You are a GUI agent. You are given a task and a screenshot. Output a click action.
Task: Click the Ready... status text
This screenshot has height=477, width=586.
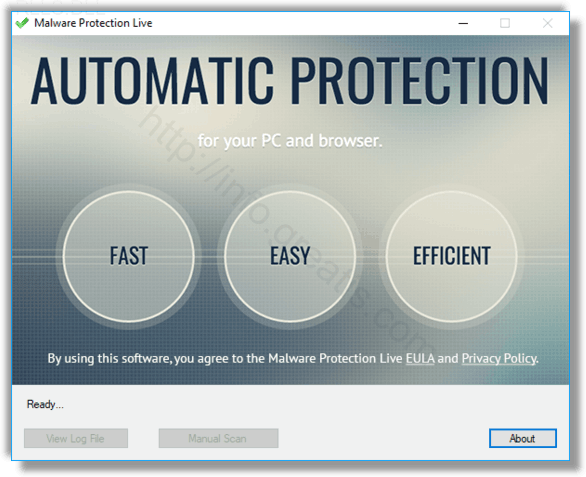coord(45,404)
